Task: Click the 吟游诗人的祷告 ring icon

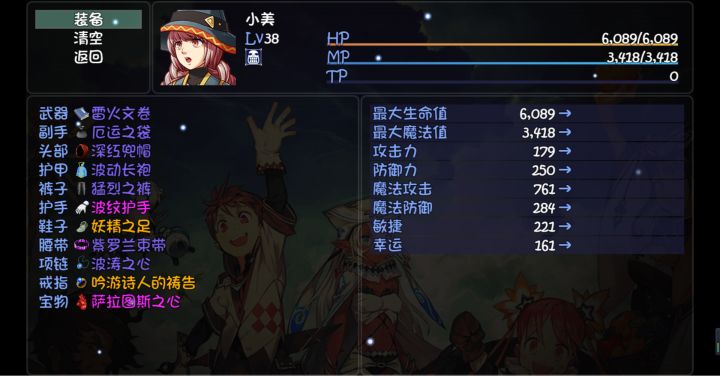Action: coord(81,283)
